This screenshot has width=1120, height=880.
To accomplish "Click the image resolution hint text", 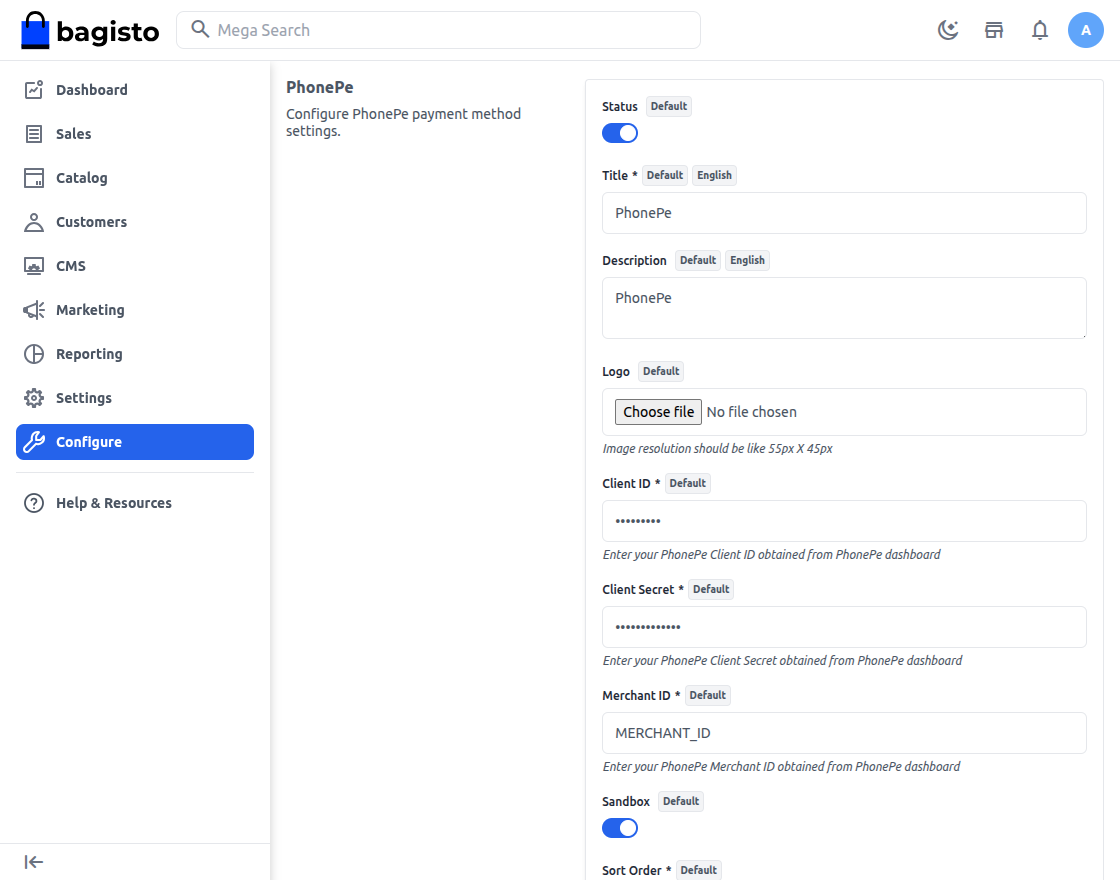I will 717,449.
